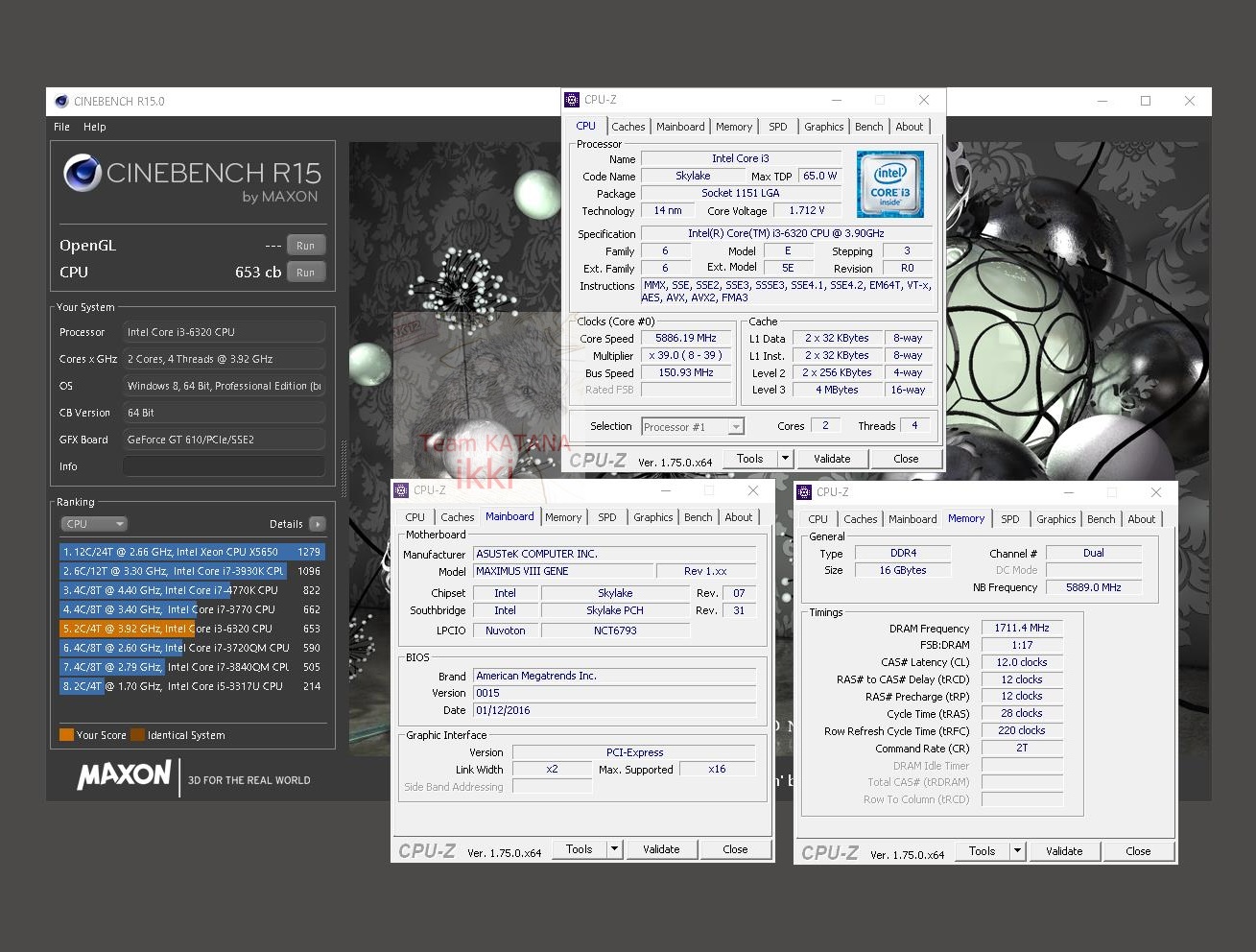Open Processor #1 selection dropdown
Viewport: 1256px width, 952px height.
[x=693, y=427]
